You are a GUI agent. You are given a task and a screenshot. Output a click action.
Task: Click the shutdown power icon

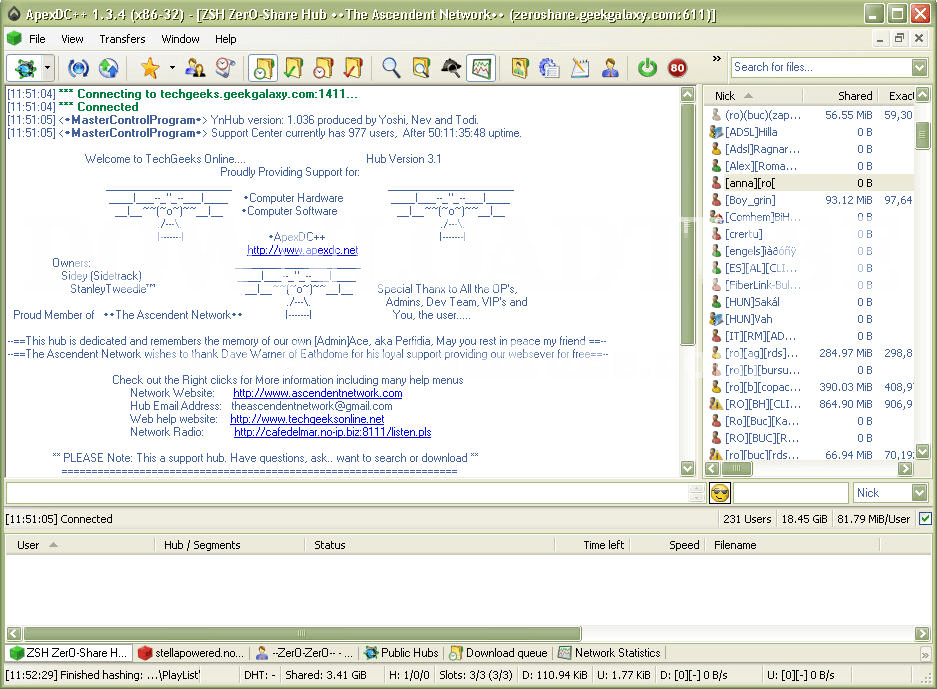click(646, 67)
